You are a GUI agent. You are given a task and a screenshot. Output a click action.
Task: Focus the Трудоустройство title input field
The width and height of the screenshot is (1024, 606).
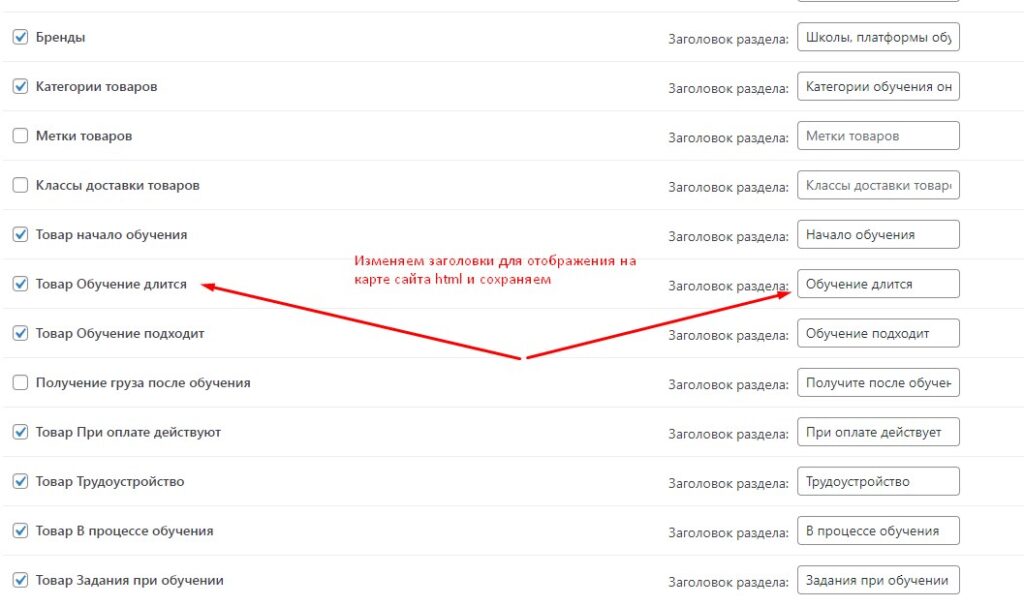(x=878, y=482)
